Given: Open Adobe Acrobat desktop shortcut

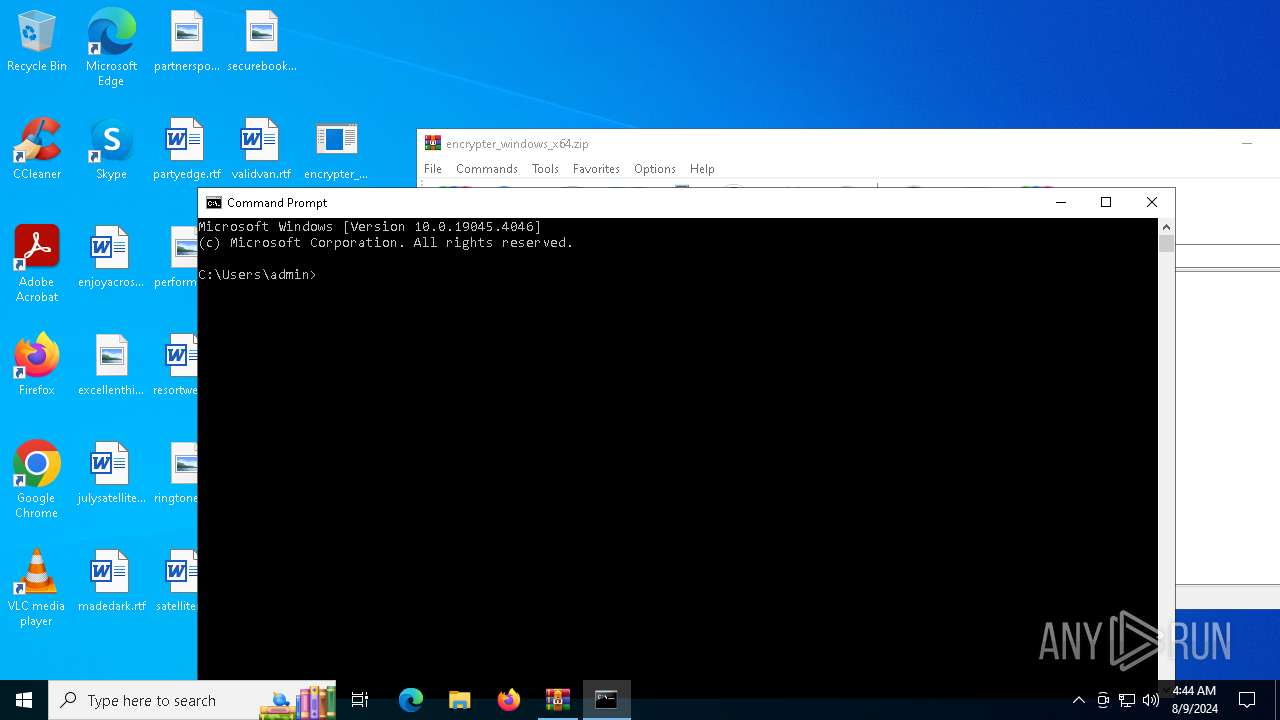Looking at the screenshot, I should click(x=37, y=264).
